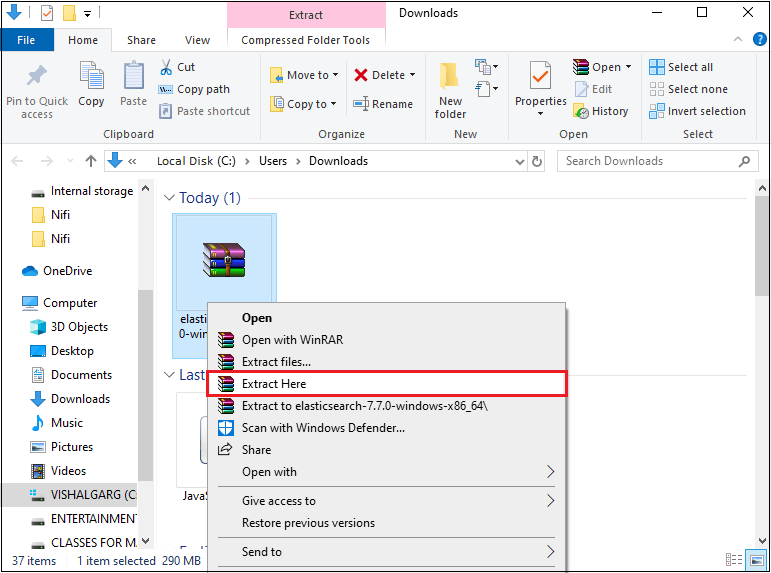771x573 pixels.
Task: Choose Open with WinRAR menu entry
Action: point(386,340)
